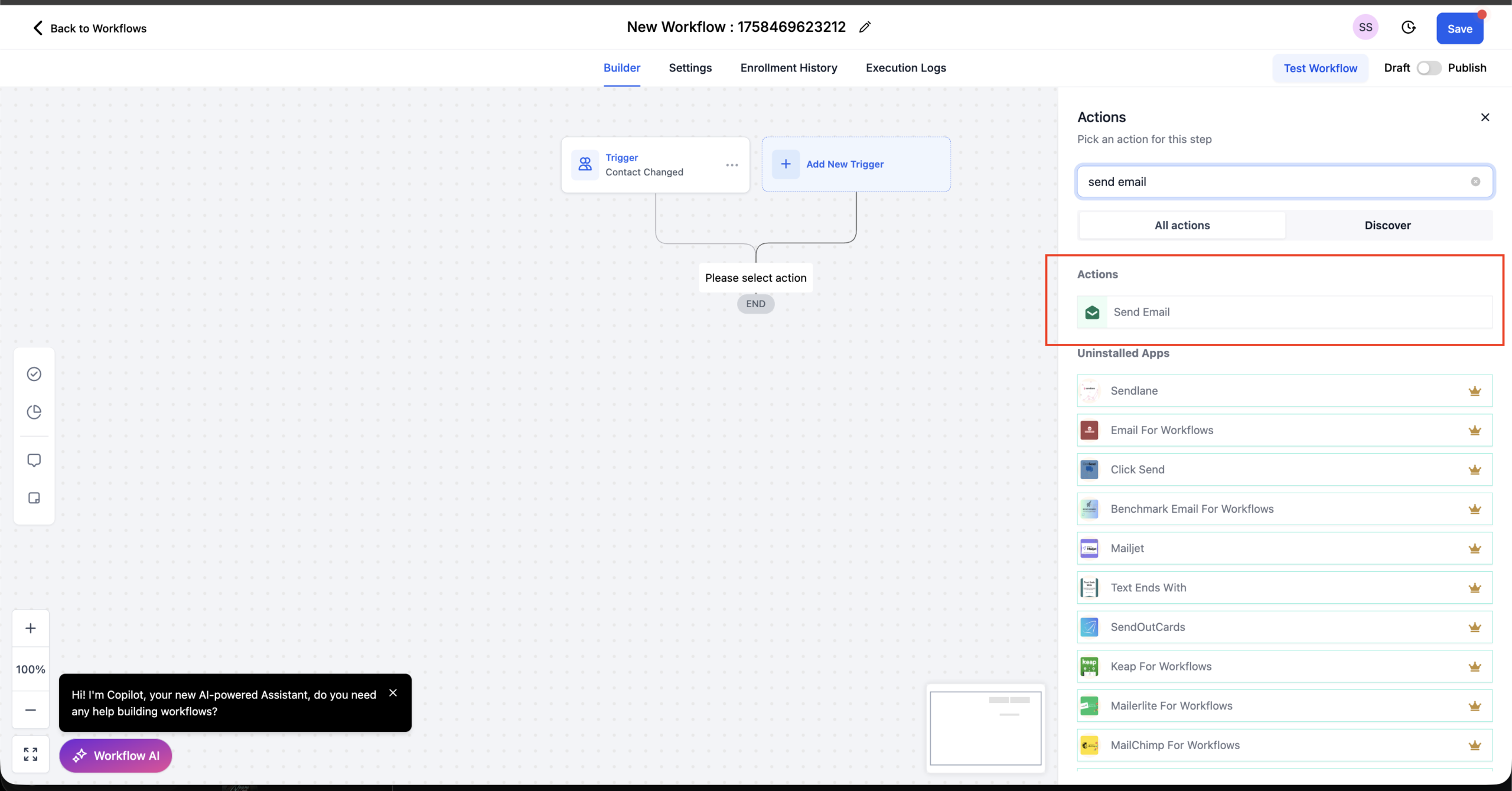Switch to the Discover actions tab

pos(1388,225)
